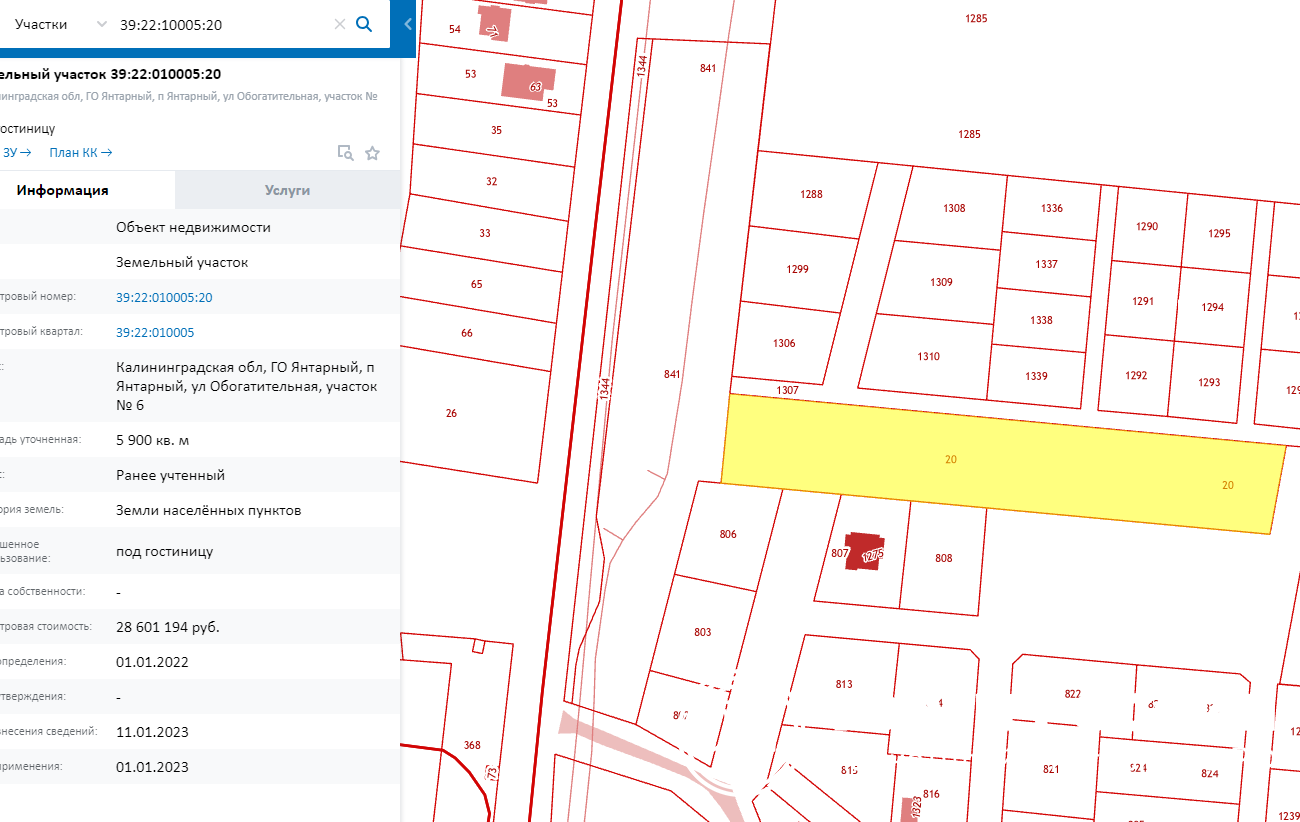Open the cadastral number link 39:22:010005:20
Viewport: 1300px width, 822px height.
coord(164,297)
